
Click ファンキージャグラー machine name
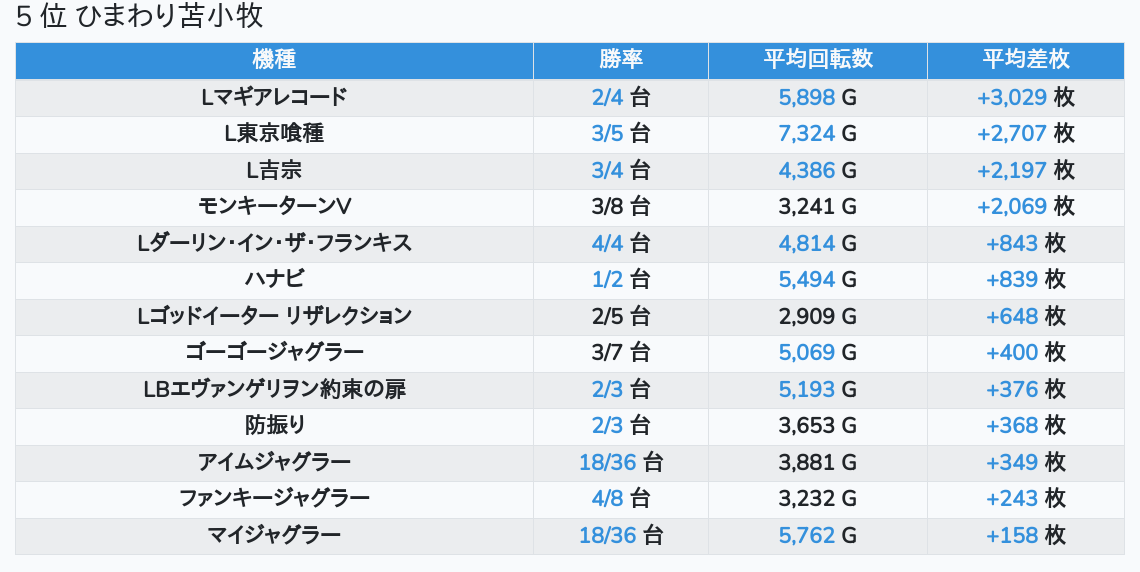274,499
